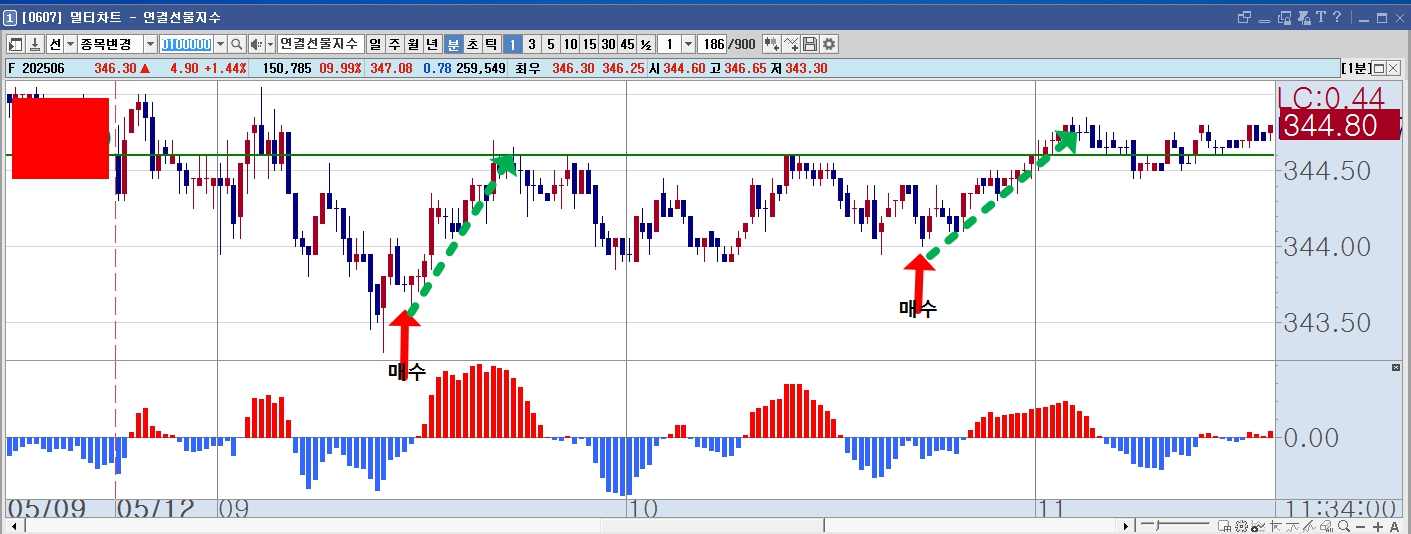1411x534 pixels.
Task: Open help with the question mark icon
Action: [1336, 17]
